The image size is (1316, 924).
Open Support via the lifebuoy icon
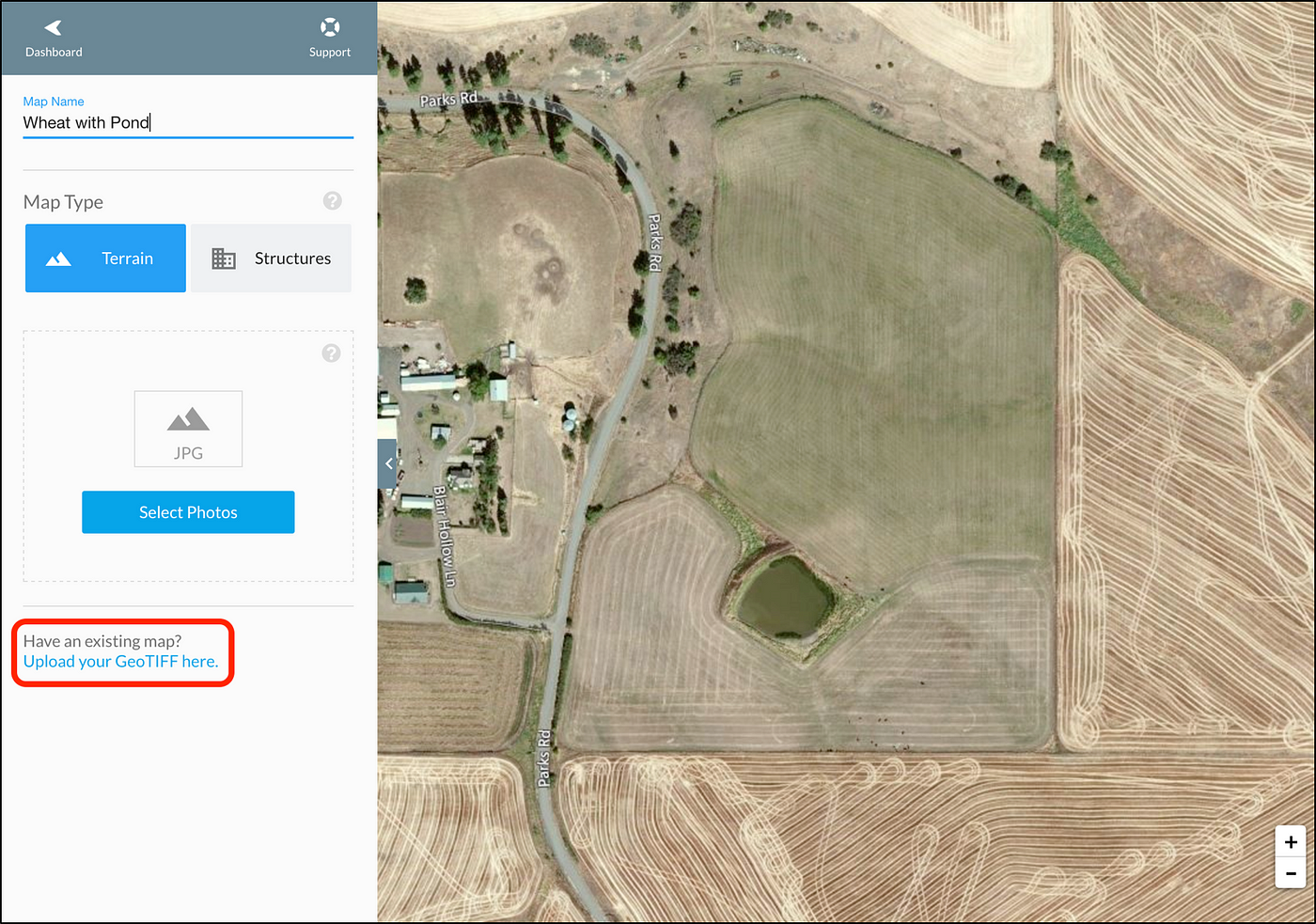330,27
